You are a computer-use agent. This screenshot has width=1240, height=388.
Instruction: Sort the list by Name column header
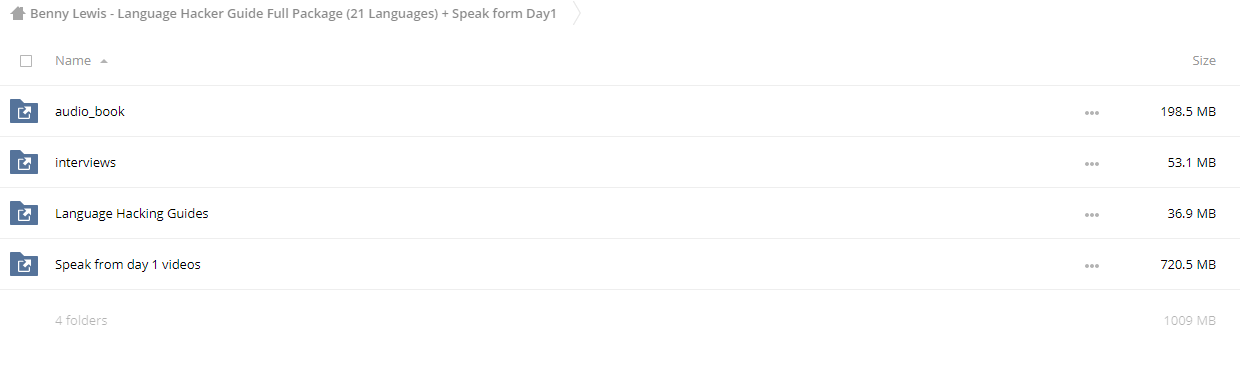[x=73, y=60]
